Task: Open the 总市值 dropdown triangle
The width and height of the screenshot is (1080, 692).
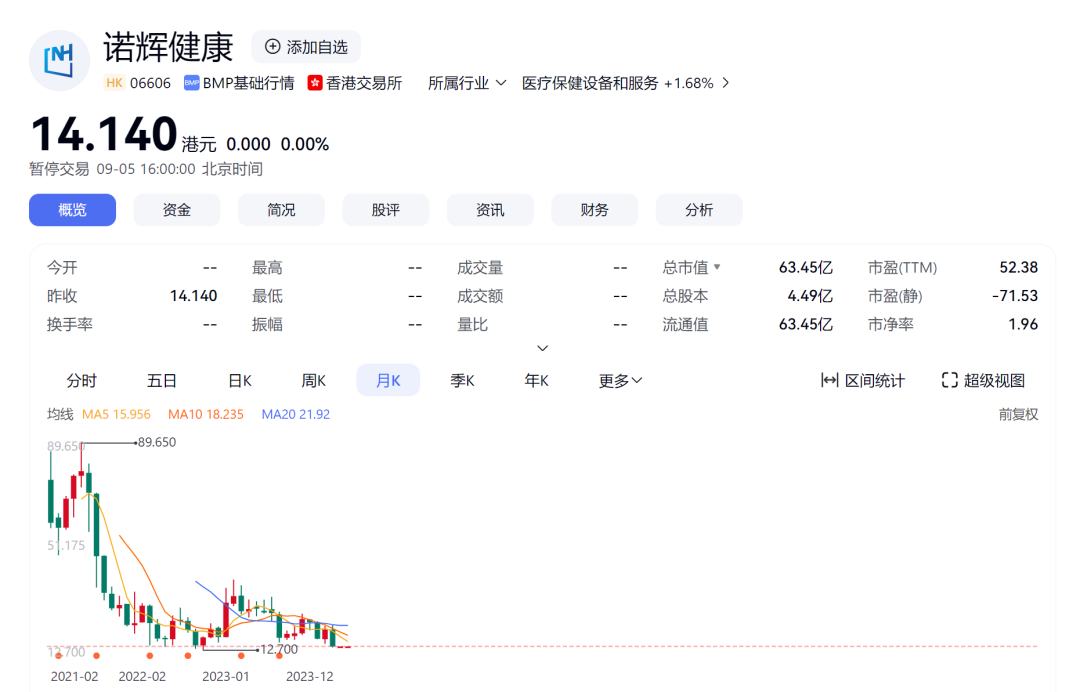Action: click(717, 266)
